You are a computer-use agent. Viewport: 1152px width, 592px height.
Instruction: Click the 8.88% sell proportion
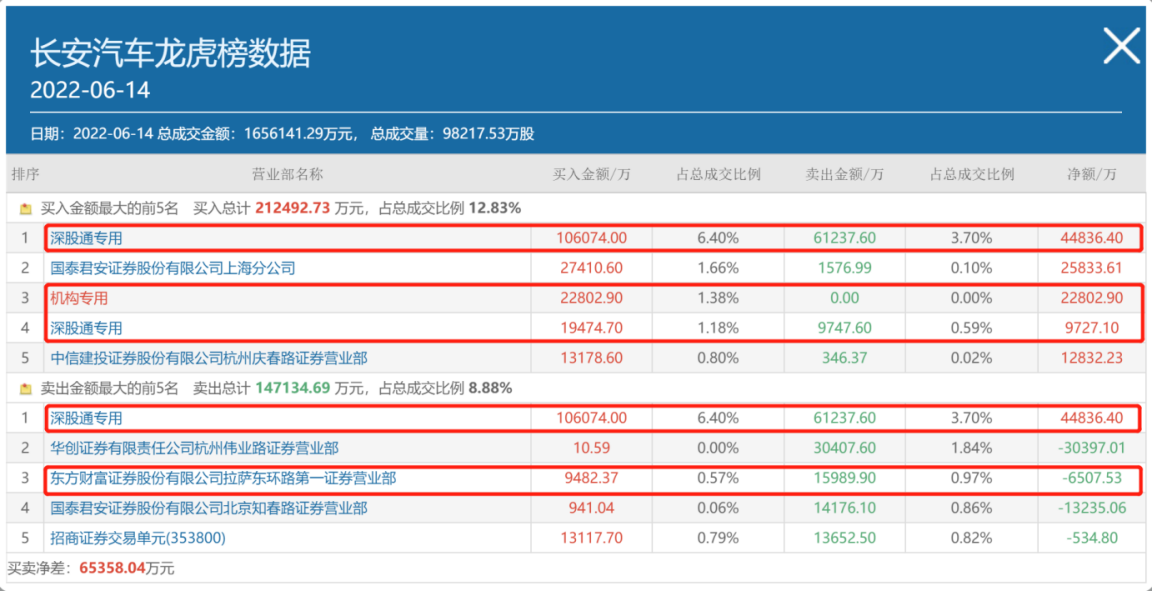point(490,388)
